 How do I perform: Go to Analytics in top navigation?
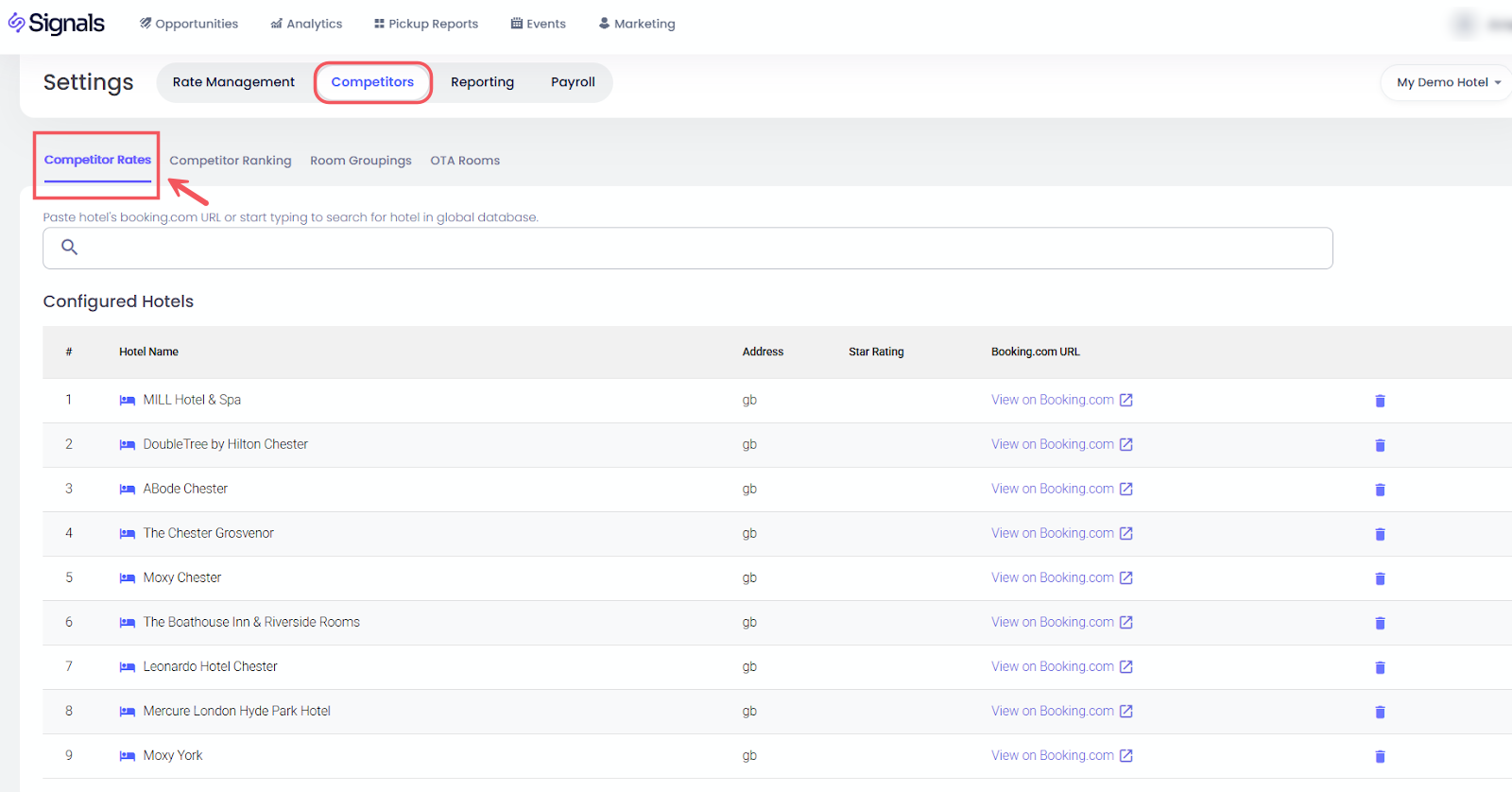click(306, 24)
